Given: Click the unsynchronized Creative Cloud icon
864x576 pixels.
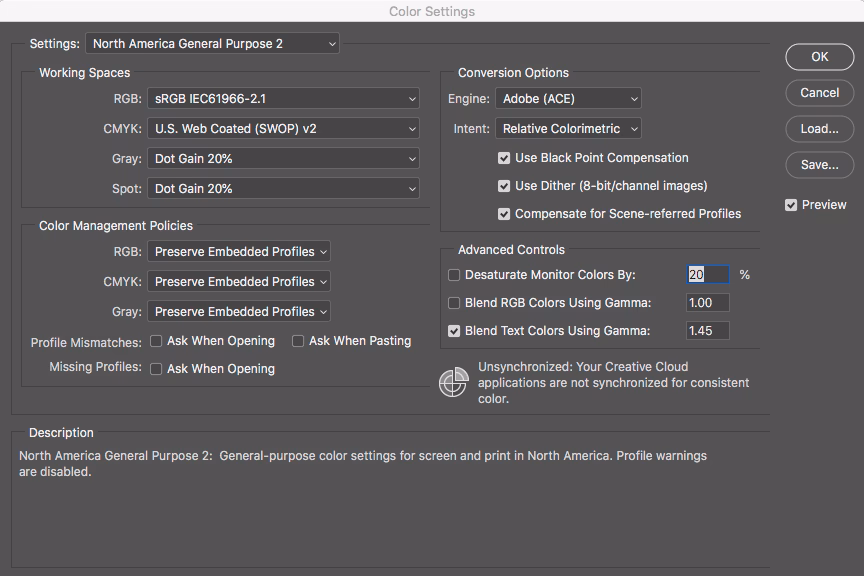Looking at the screenshot, I should coord(453,382).
